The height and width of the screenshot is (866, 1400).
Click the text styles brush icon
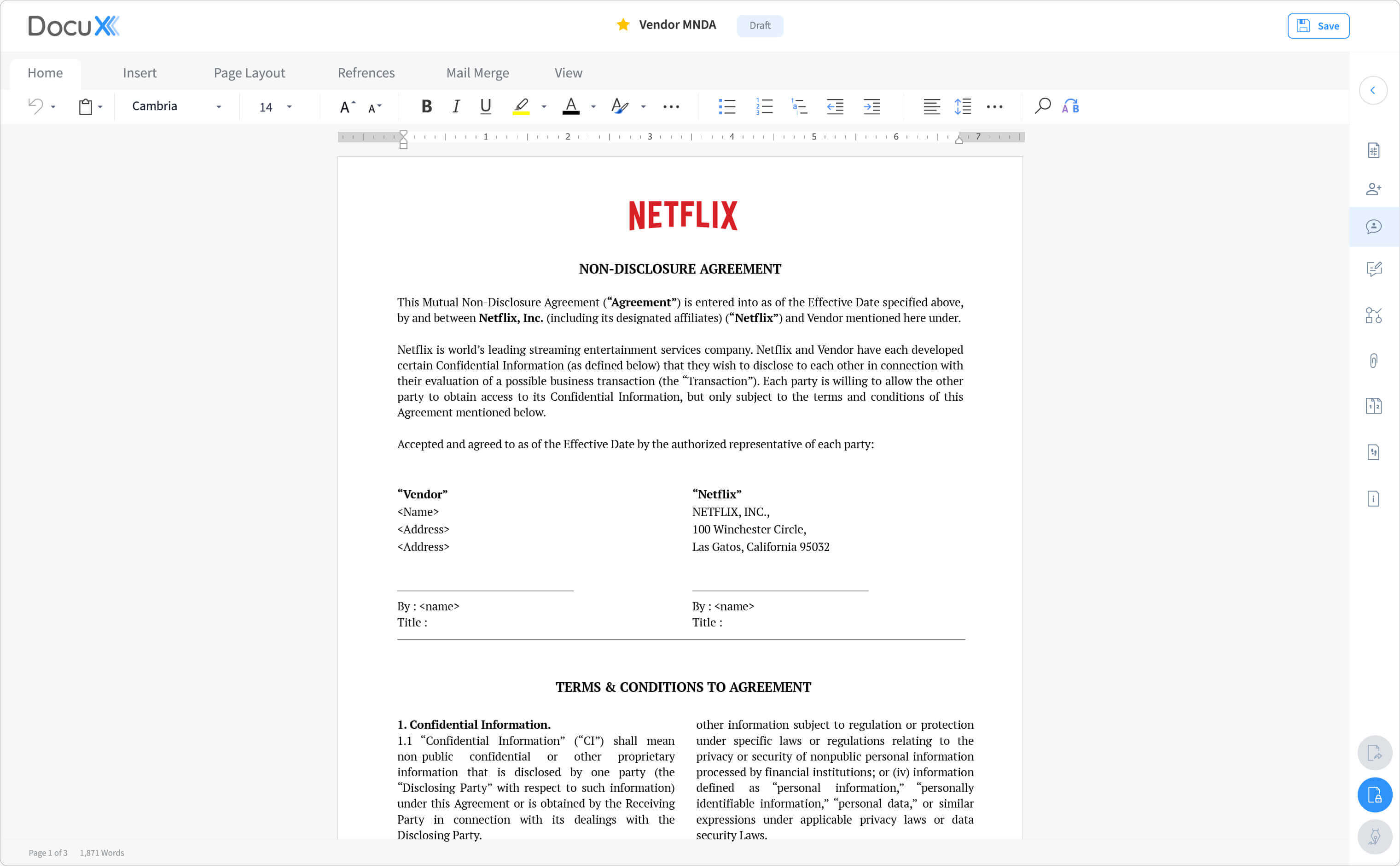tap(620, 106)
